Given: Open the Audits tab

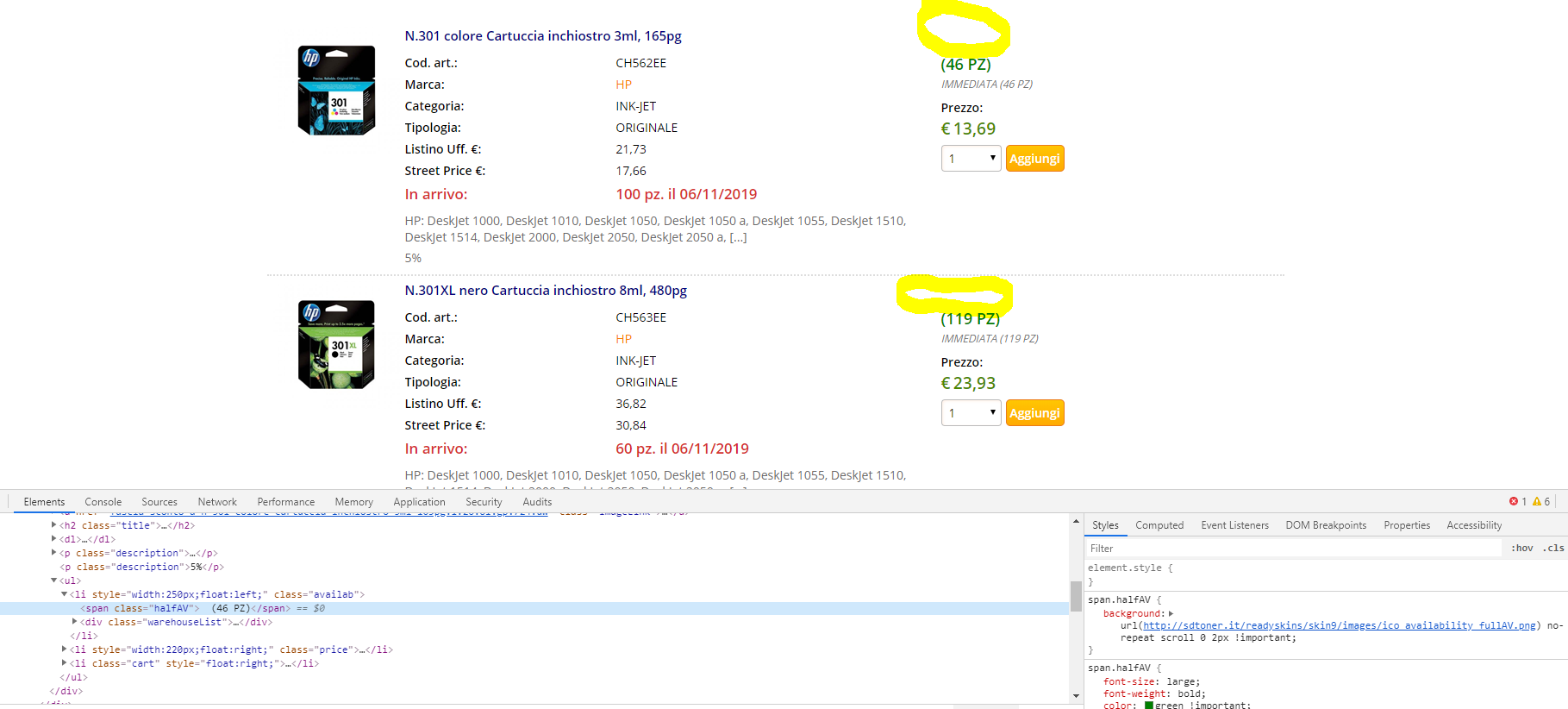Looking at the screenshot, I should point(537,502).
